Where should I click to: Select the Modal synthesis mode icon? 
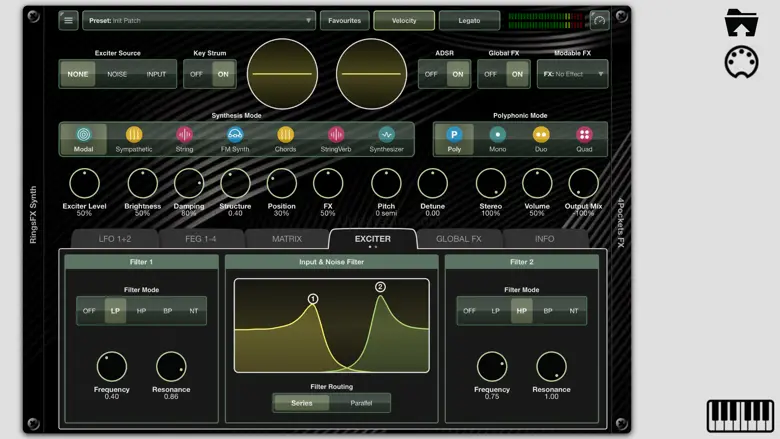(83, 135)
